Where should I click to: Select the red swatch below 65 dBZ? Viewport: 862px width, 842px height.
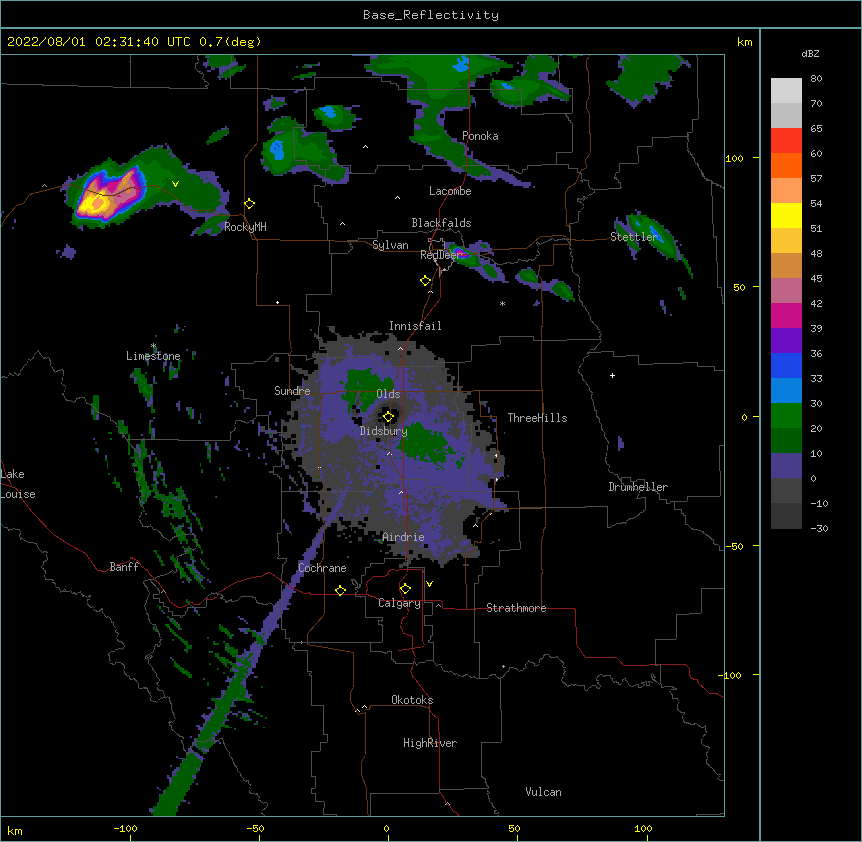coord(786,141)
